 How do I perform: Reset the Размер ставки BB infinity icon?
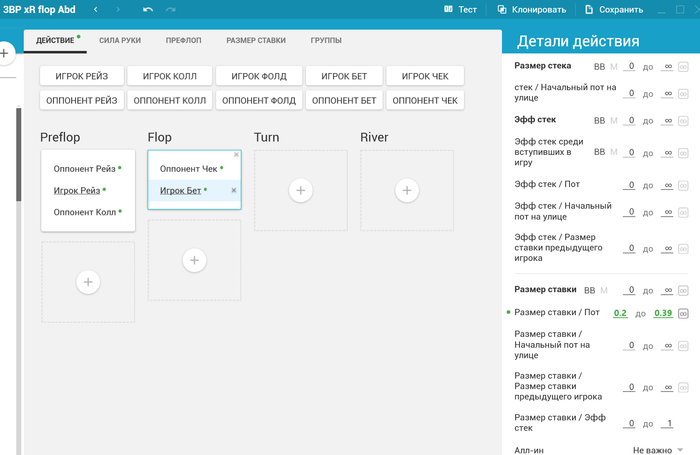[x=683, y=291]
